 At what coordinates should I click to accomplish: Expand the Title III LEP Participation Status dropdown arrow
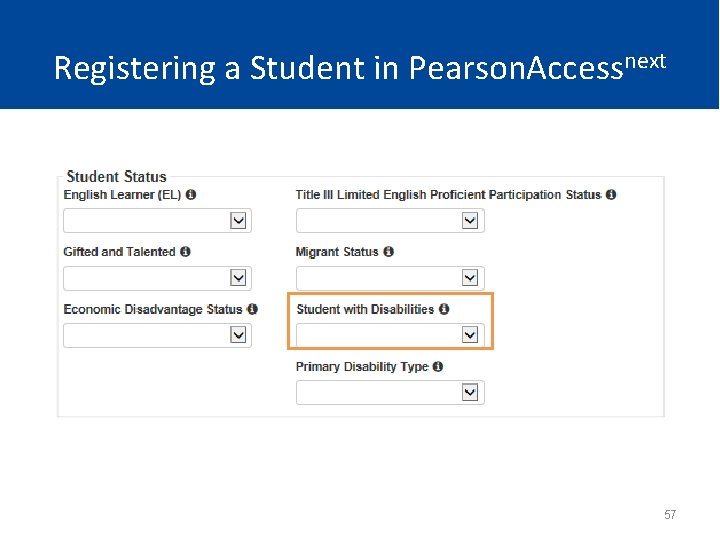470,221
